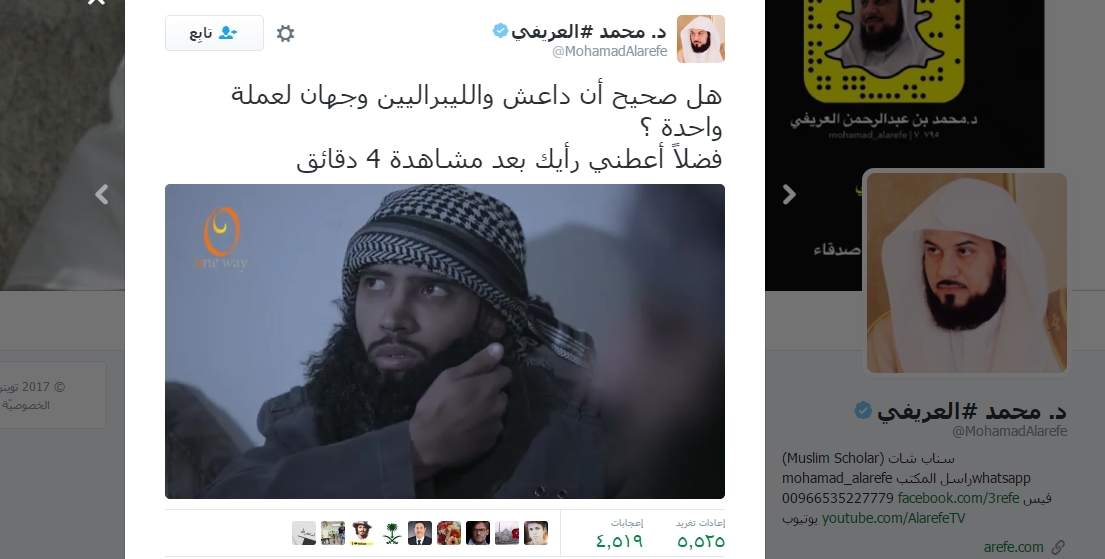Click the follow button with person icon
The width and height of the screenshot is (1105, 559).
click(x=214, y=33)
